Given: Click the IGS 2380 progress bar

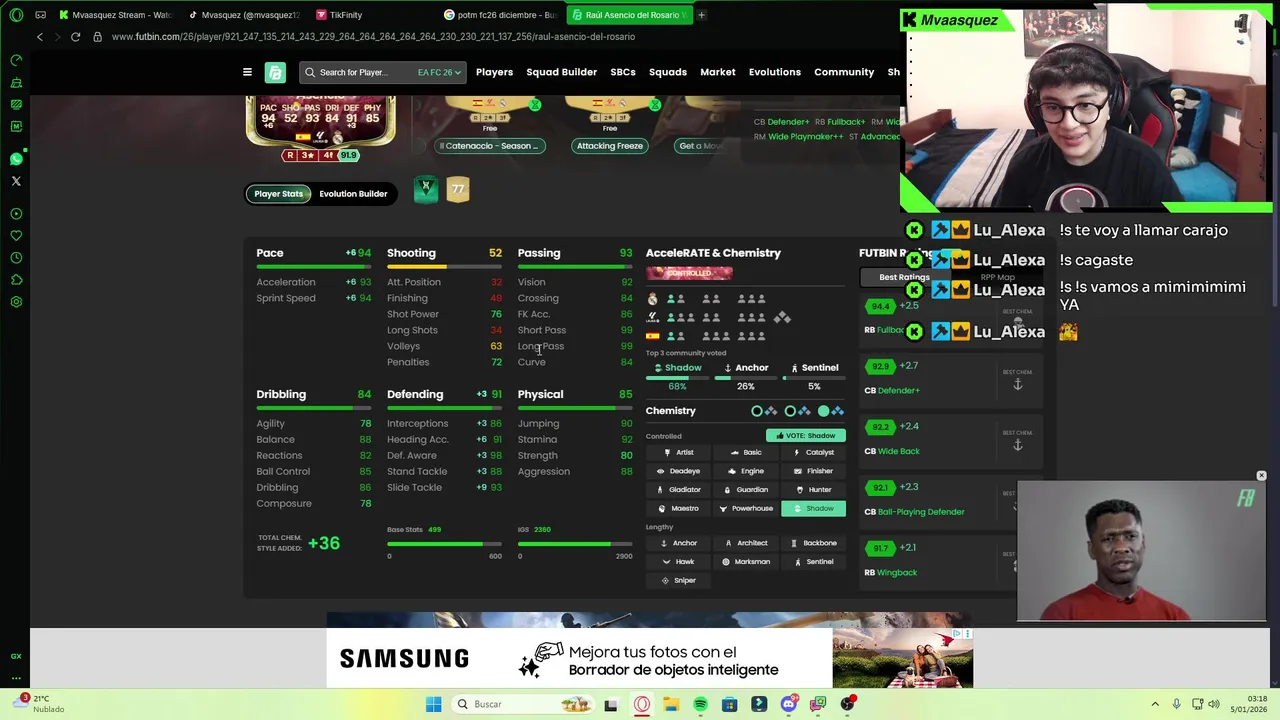Looking at the screenshot, I should coord(575,544).
